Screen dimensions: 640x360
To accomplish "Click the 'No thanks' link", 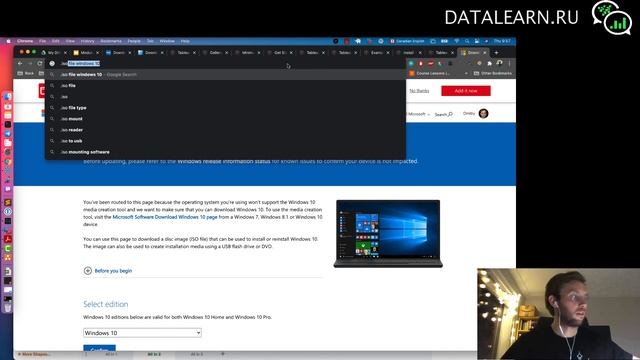I will tap(419, 91).
